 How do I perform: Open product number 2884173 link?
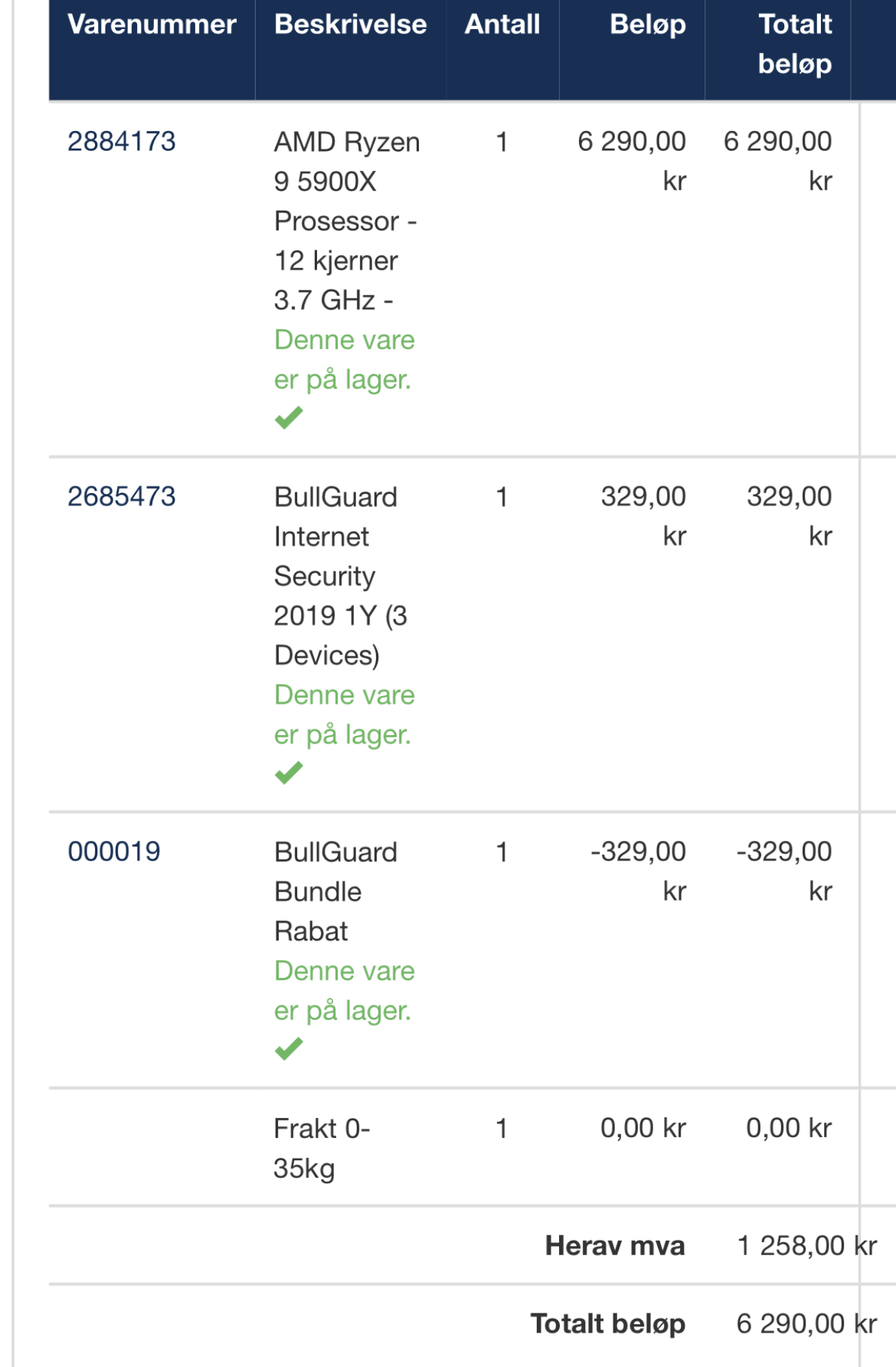(x=122, y=142)
